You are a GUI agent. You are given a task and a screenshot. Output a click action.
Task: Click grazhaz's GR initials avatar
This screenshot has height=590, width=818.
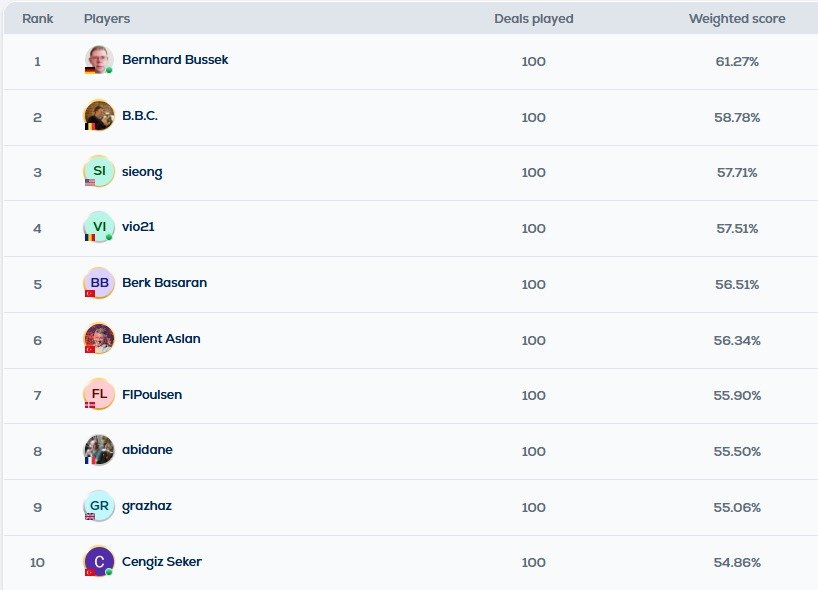(98, 506)
